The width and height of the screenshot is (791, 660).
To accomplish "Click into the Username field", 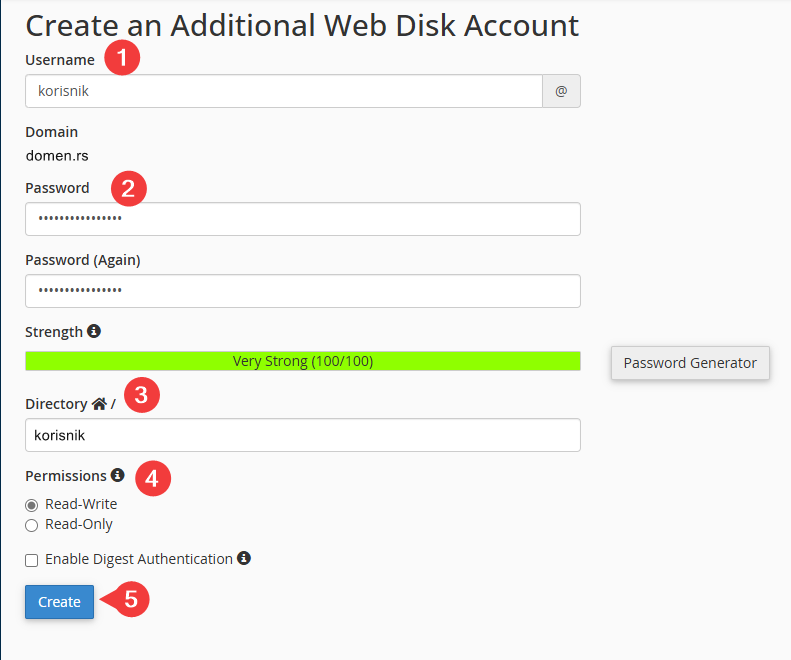I will [x=283, y=91].
